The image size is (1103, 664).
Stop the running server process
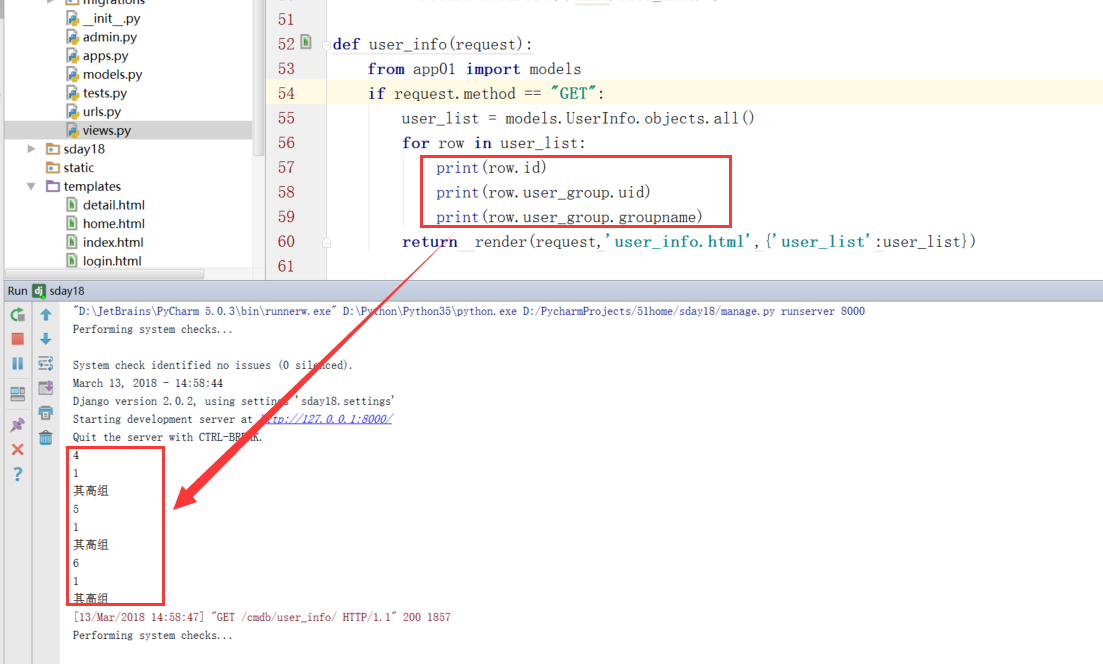[18, 339]
